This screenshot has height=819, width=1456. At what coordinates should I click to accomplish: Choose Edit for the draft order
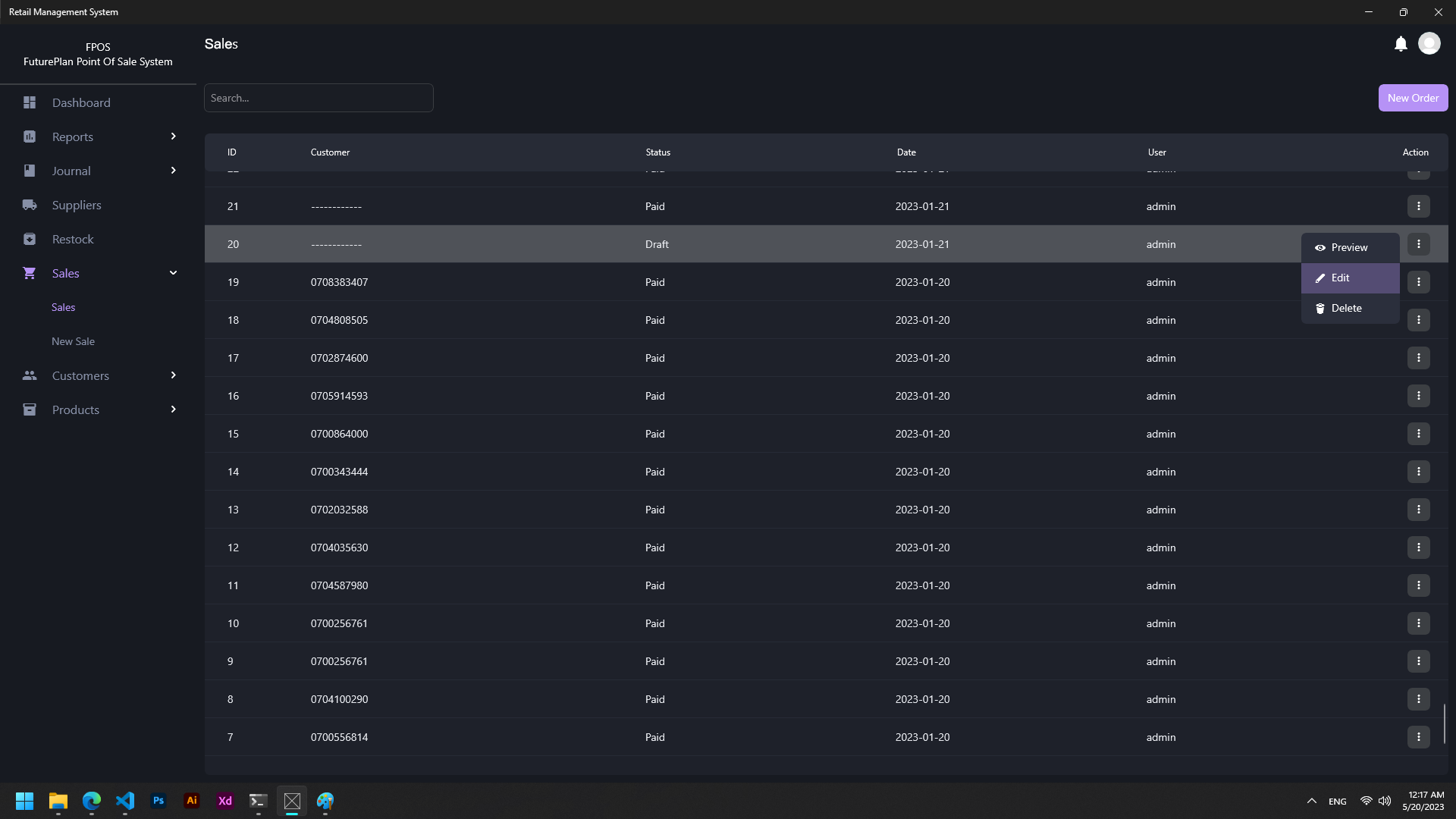coord(1339,278)
